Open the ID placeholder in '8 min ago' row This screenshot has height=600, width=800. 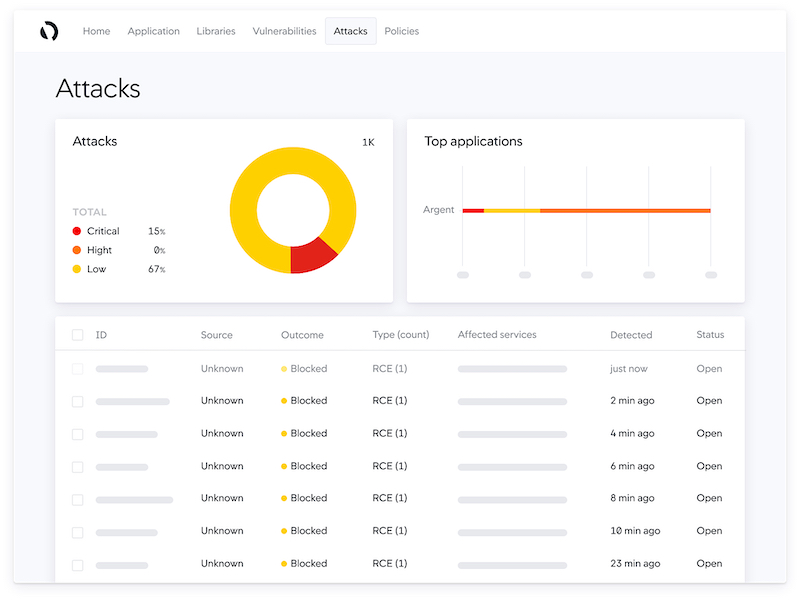[x=134, y=500]
